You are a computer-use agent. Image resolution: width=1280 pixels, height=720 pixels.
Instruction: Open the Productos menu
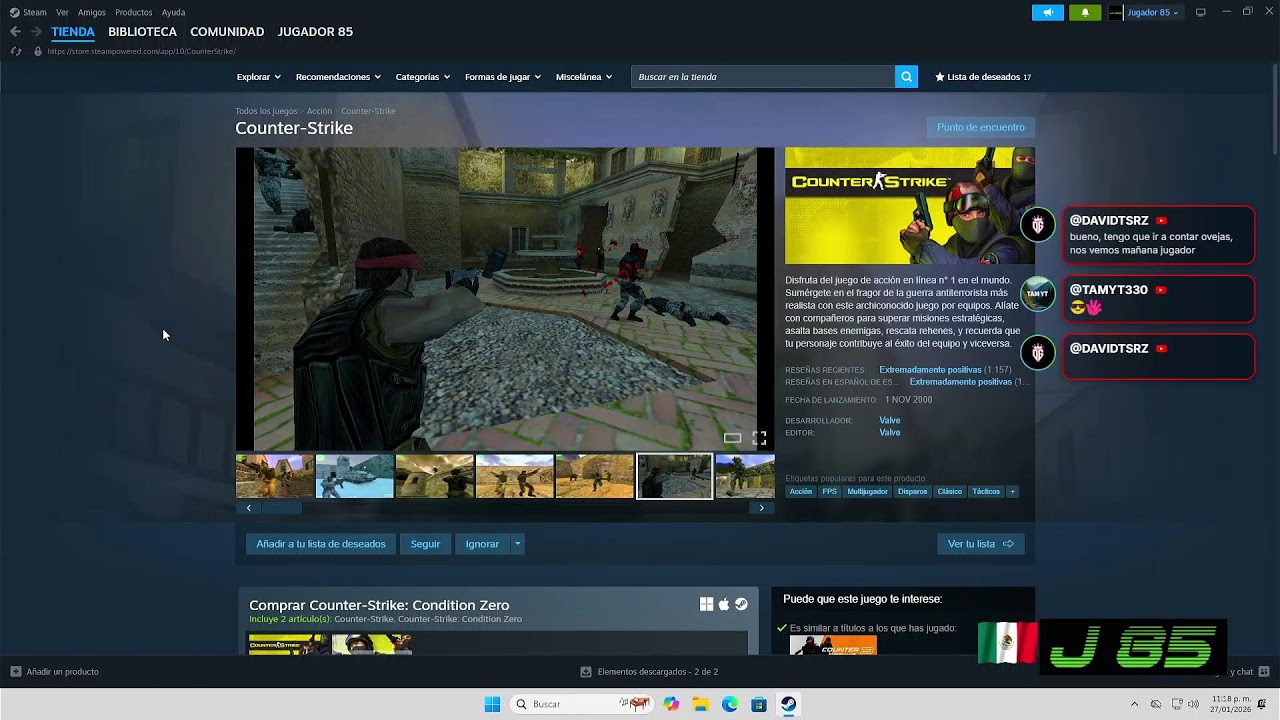134,13
